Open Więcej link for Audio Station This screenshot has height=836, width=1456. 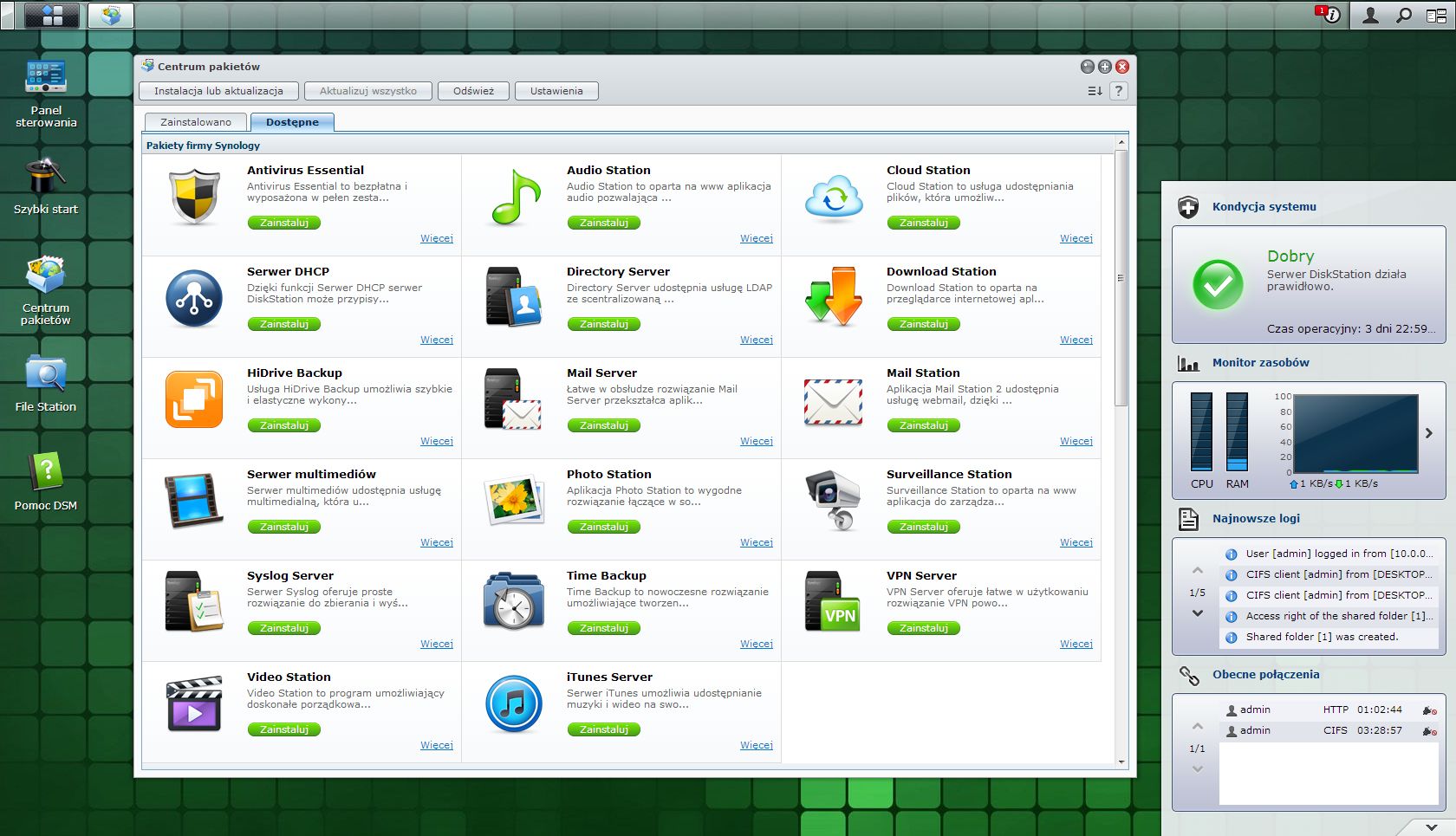coord(757,238)
